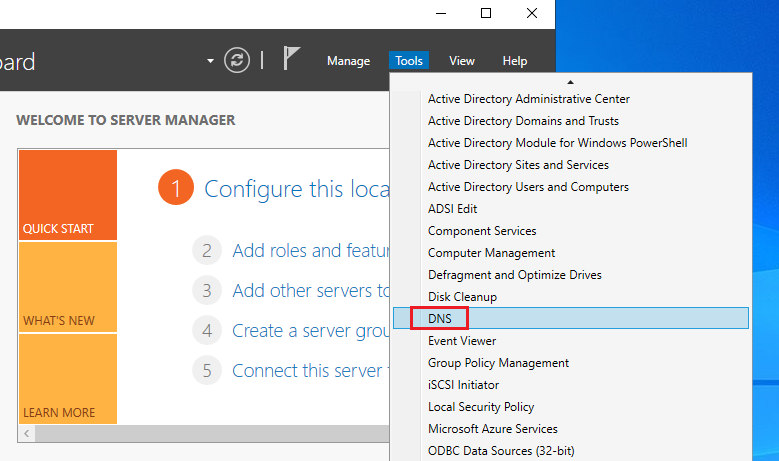Select DNS from the Tools list
Screen dimensions: 779x461
tap(440, 319)
